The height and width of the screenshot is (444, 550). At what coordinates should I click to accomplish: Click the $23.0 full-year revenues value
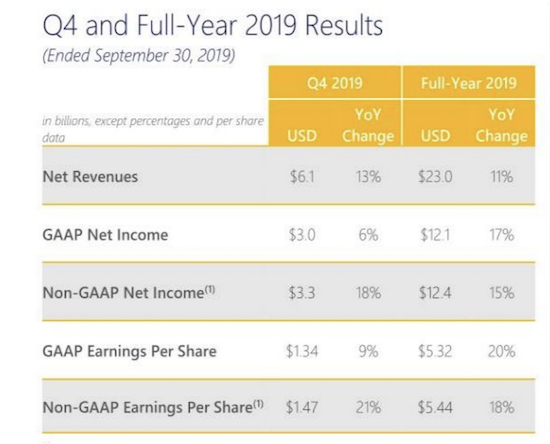point(435,176)
